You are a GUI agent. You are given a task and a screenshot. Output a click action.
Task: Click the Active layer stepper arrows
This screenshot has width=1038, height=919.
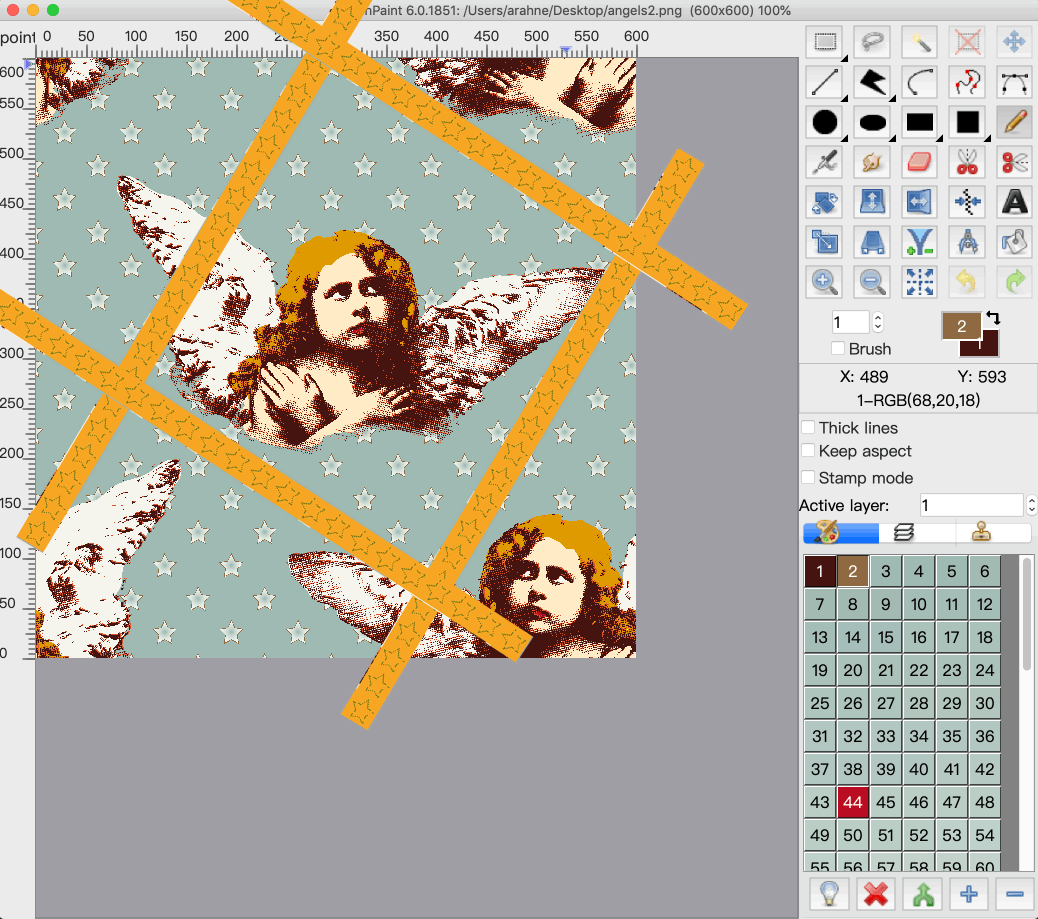(x=1031, y=505)
